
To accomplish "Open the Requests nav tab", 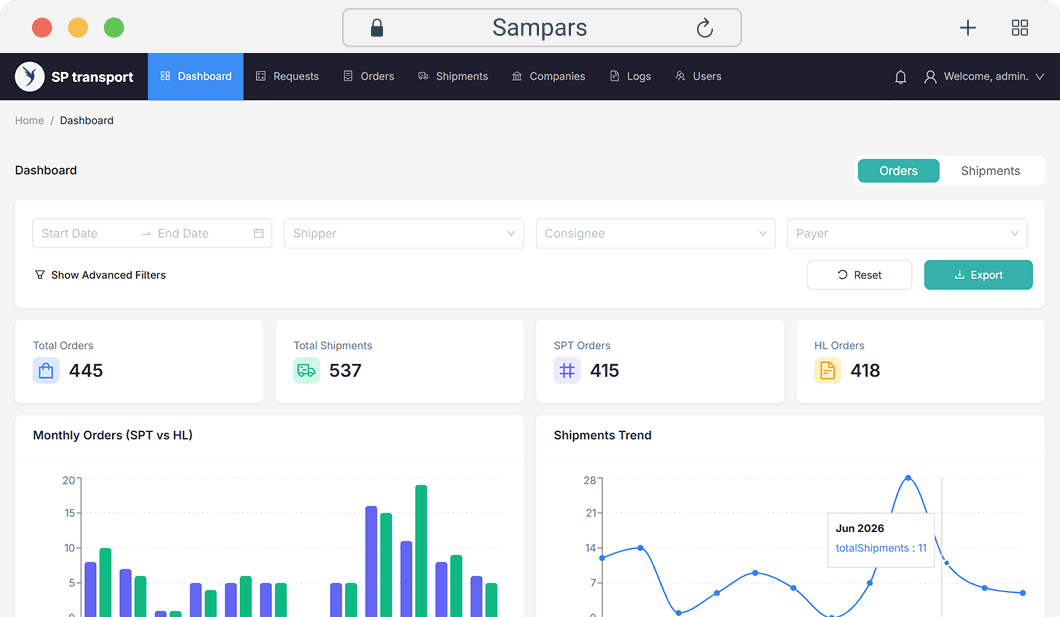I will (x=287, y=76).
